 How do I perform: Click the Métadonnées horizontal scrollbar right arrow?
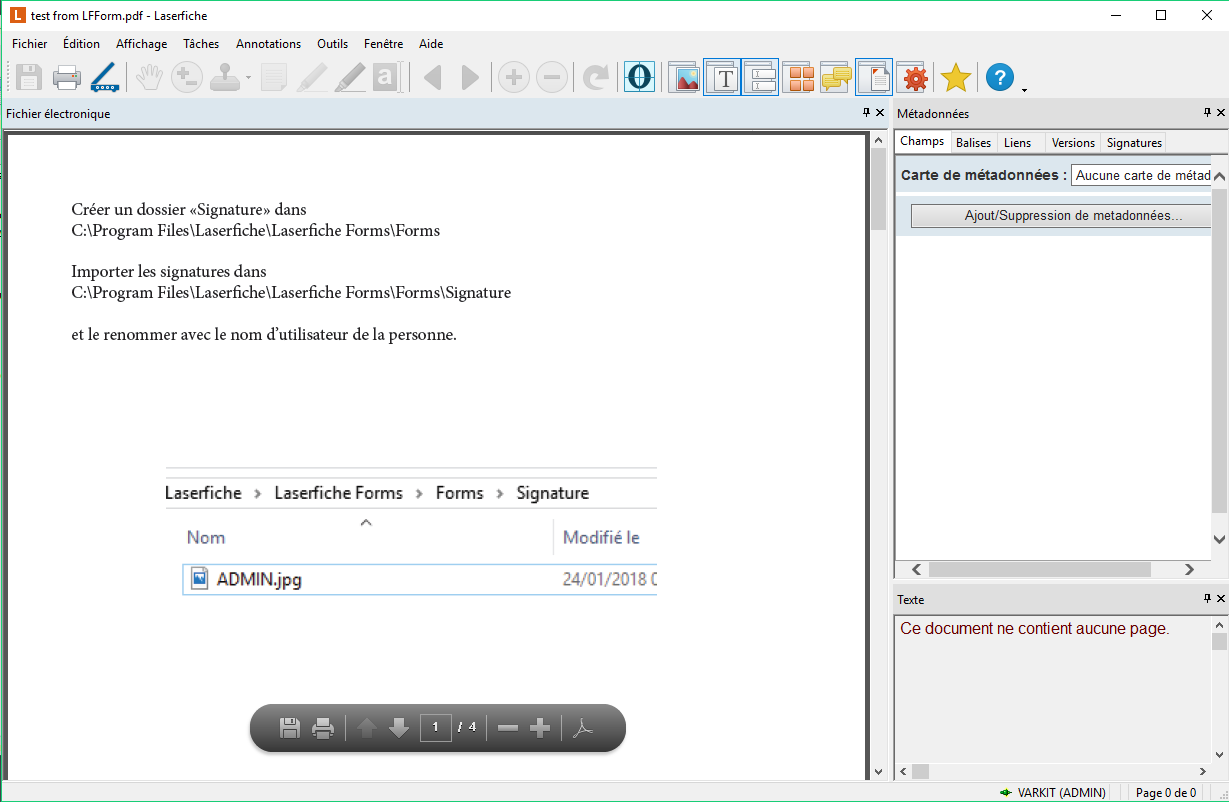pyautogui.click(x=1189, y=569)
